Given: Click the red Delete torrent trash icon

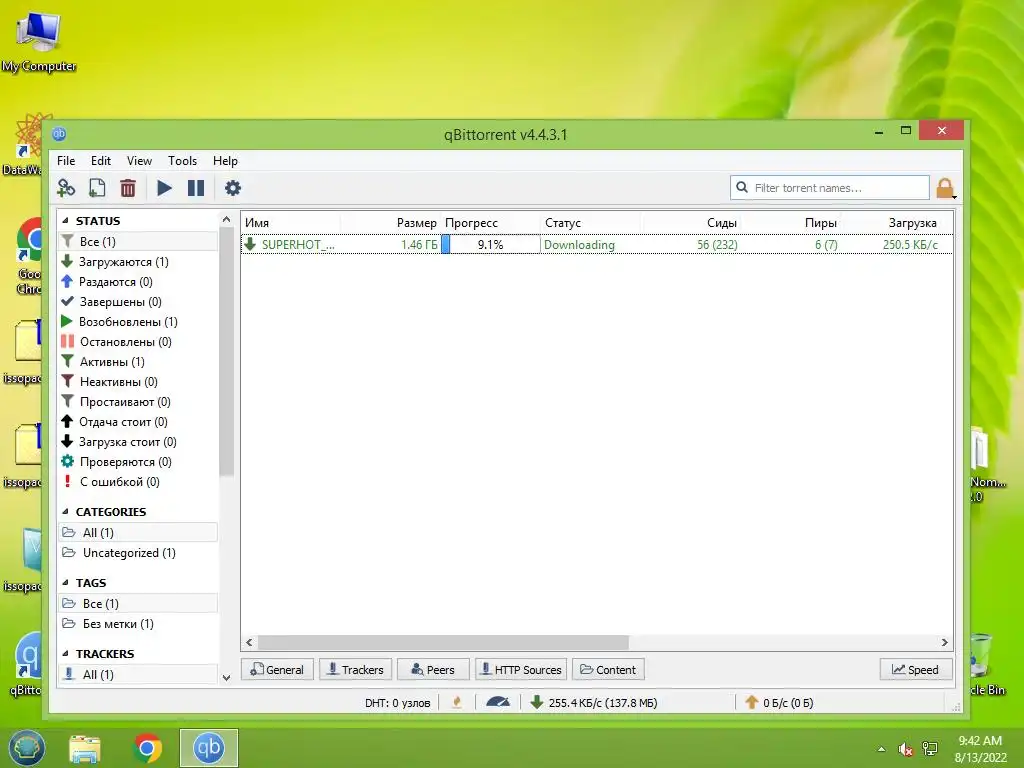Looking at the screenshot, I should 128,188.
